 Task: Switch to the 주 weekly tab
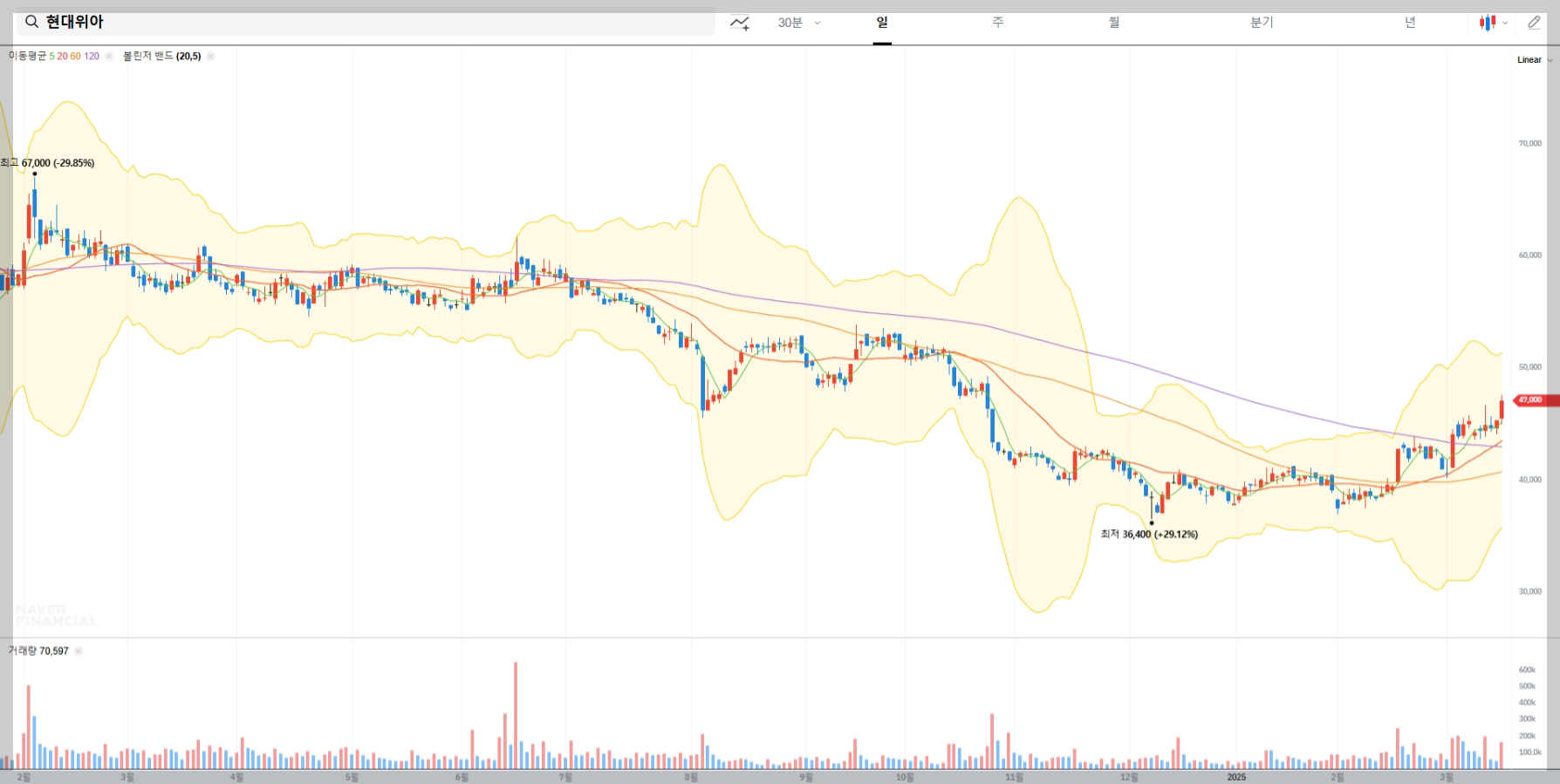[998, 23]
